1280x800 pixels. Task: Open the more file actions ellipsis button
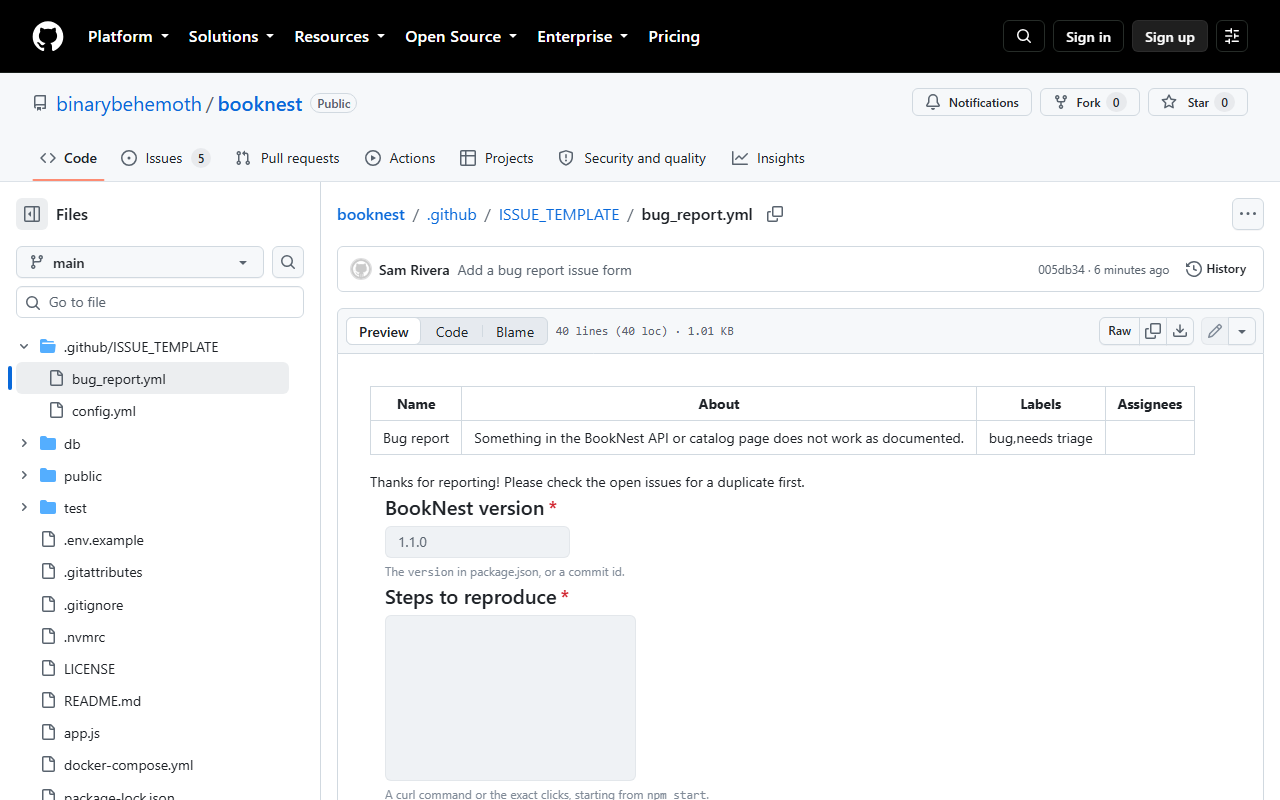(1247, 214)
